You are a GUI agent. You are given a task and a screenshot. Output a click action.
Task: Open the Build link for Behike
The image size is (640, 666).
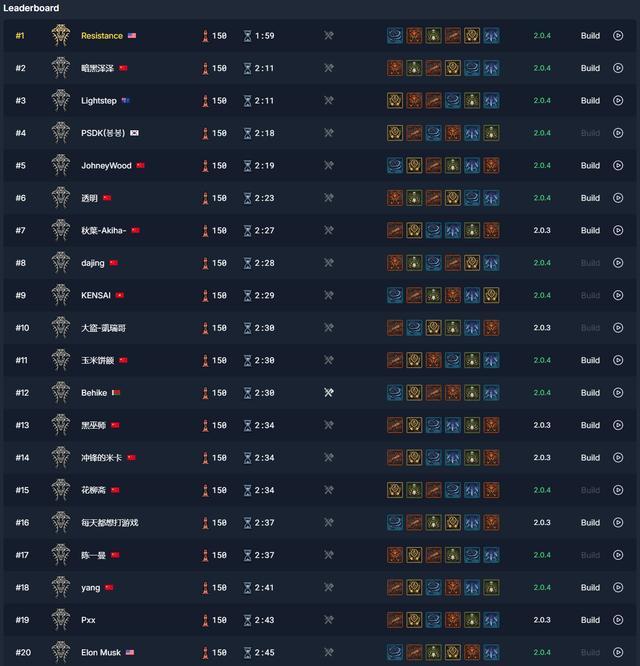point(590,393)
